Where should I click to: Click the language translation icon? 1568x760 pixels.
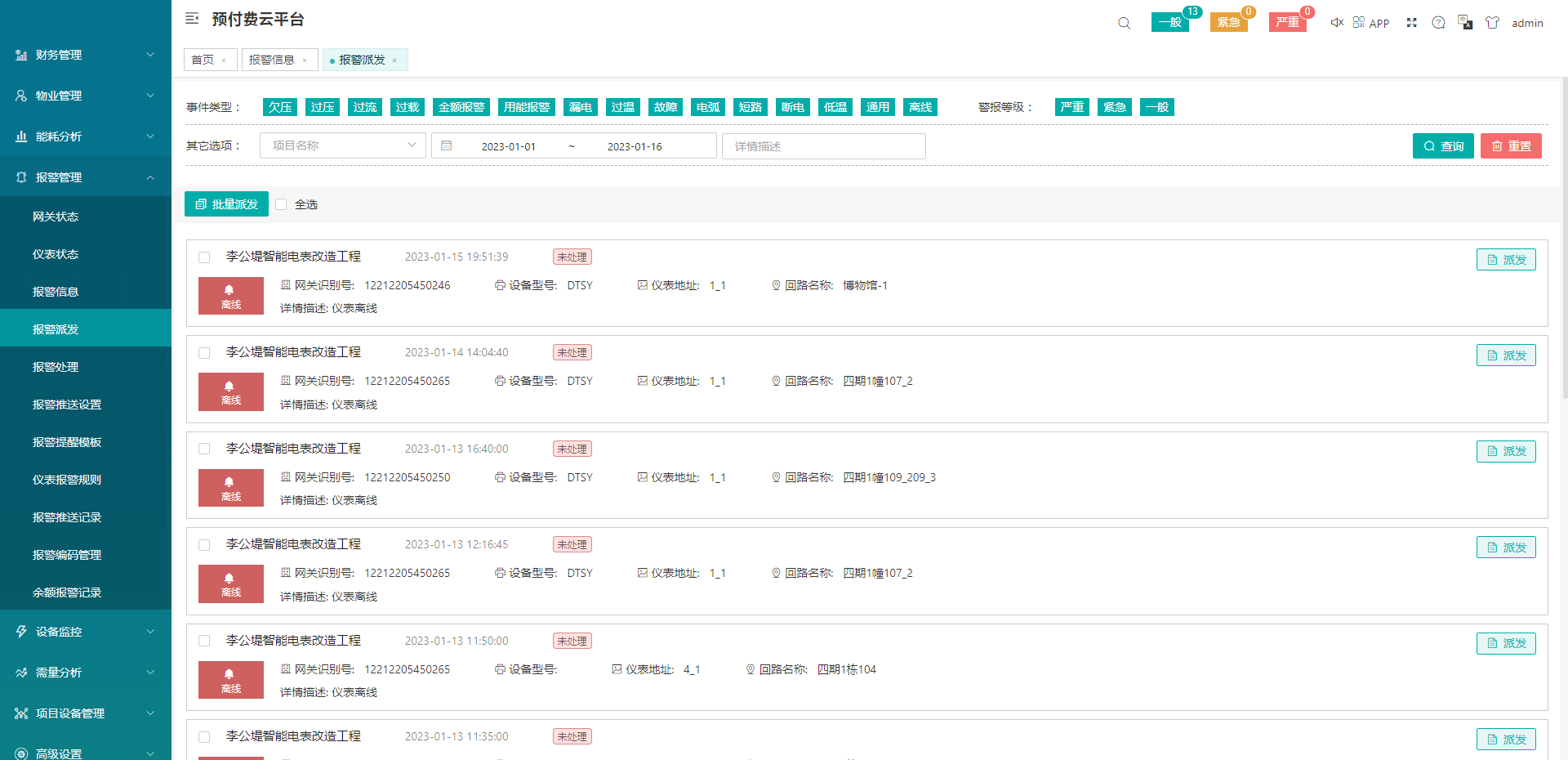pos(1465,23)
